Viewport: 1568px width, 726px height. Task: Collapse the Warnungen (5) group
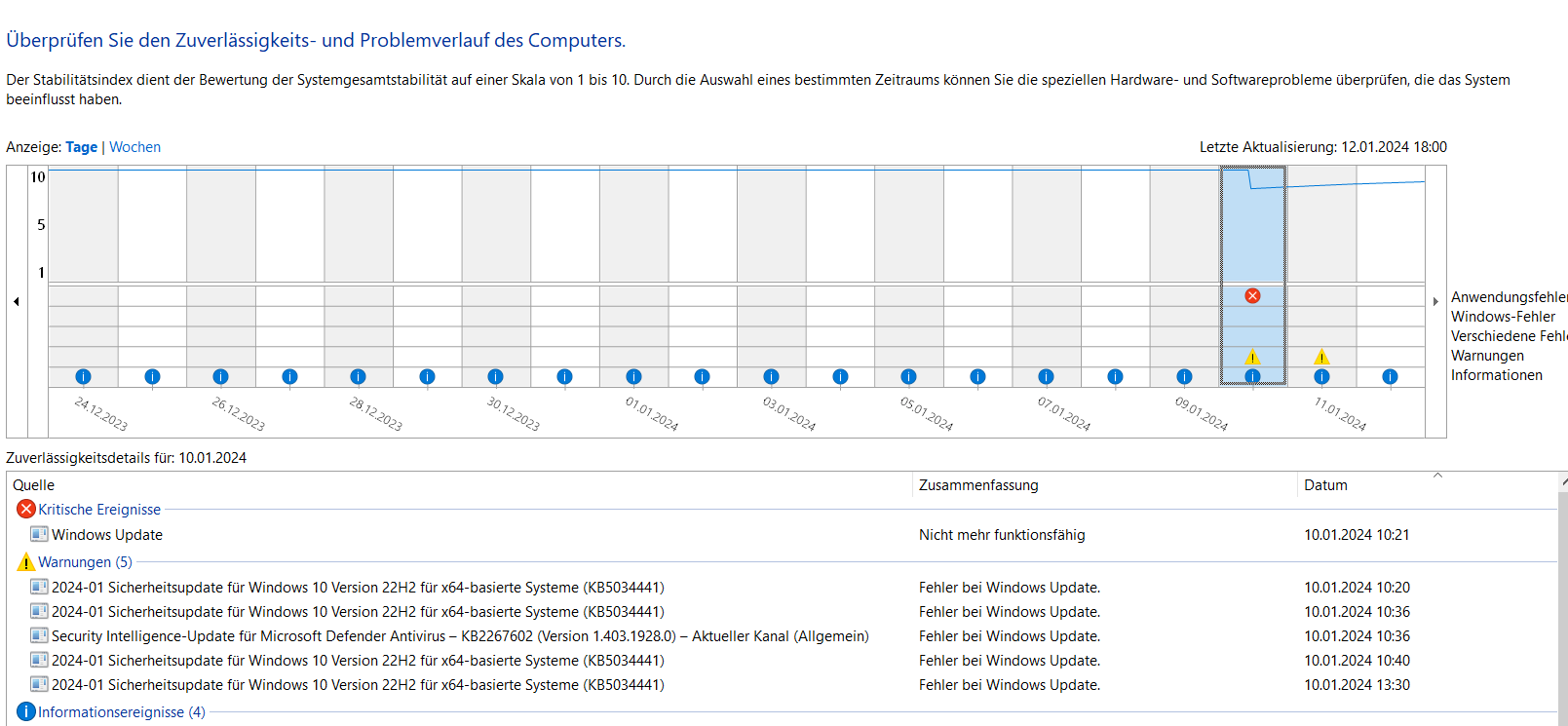[84, 562]
